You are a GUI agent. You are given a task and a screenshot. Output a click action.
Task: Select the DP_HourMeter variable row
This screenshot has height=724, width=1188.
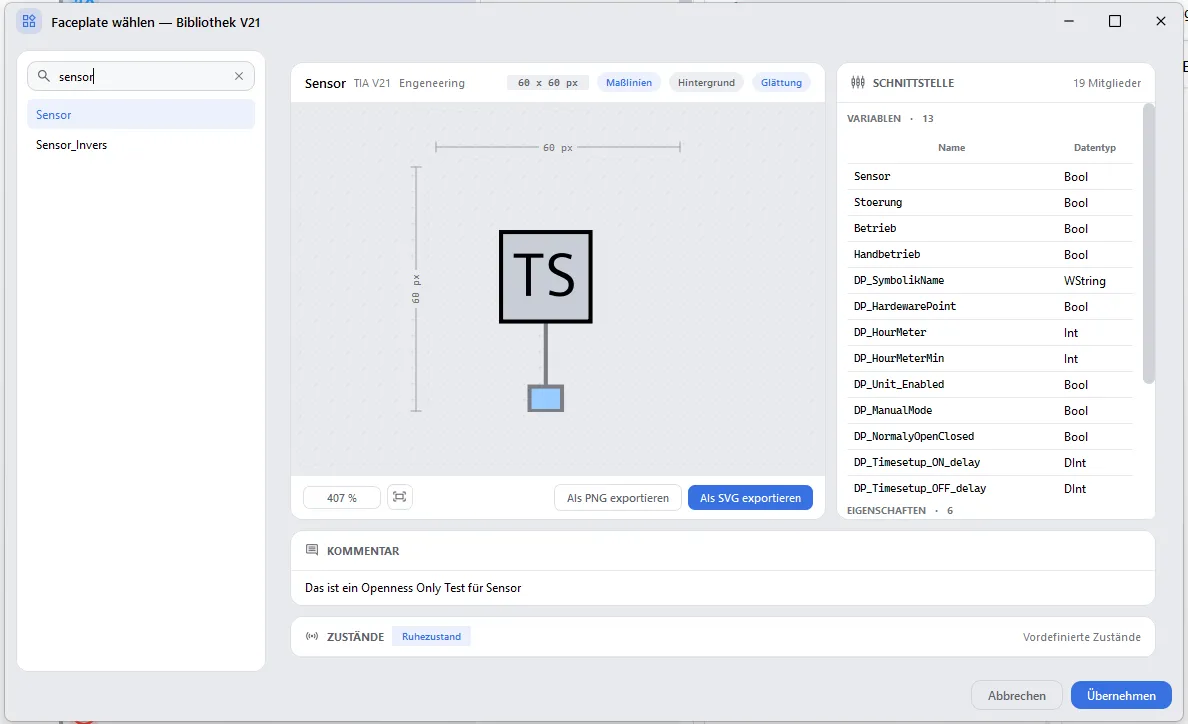(x=989, y=332)
